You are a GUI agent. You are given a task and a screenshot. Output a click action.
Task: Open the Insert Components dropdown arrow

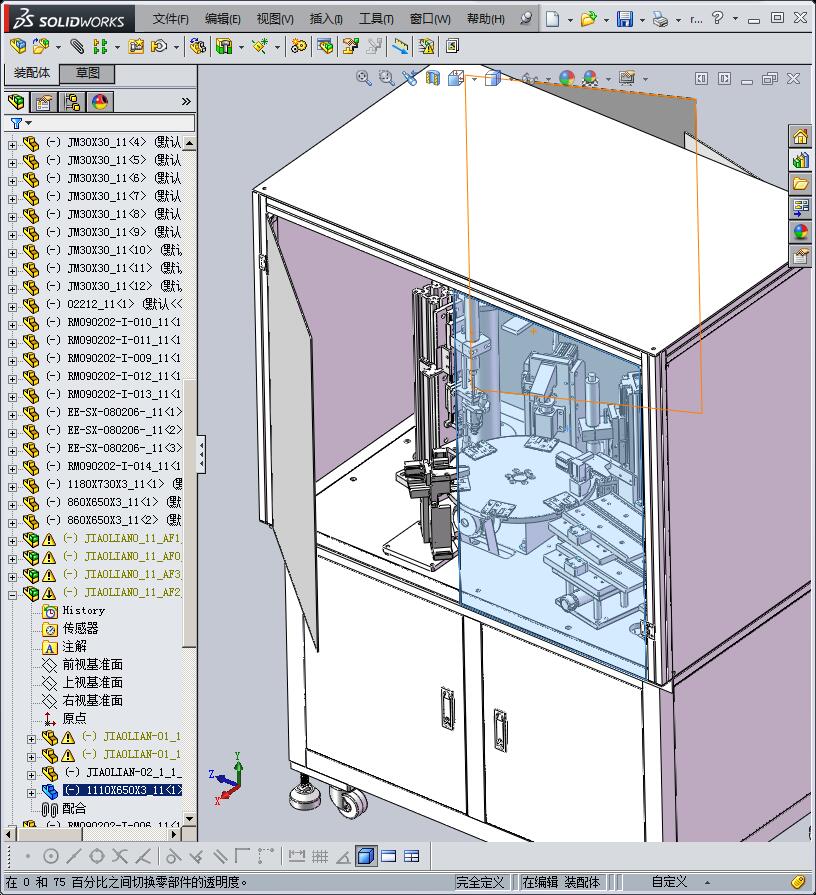[x=58, y=47]
